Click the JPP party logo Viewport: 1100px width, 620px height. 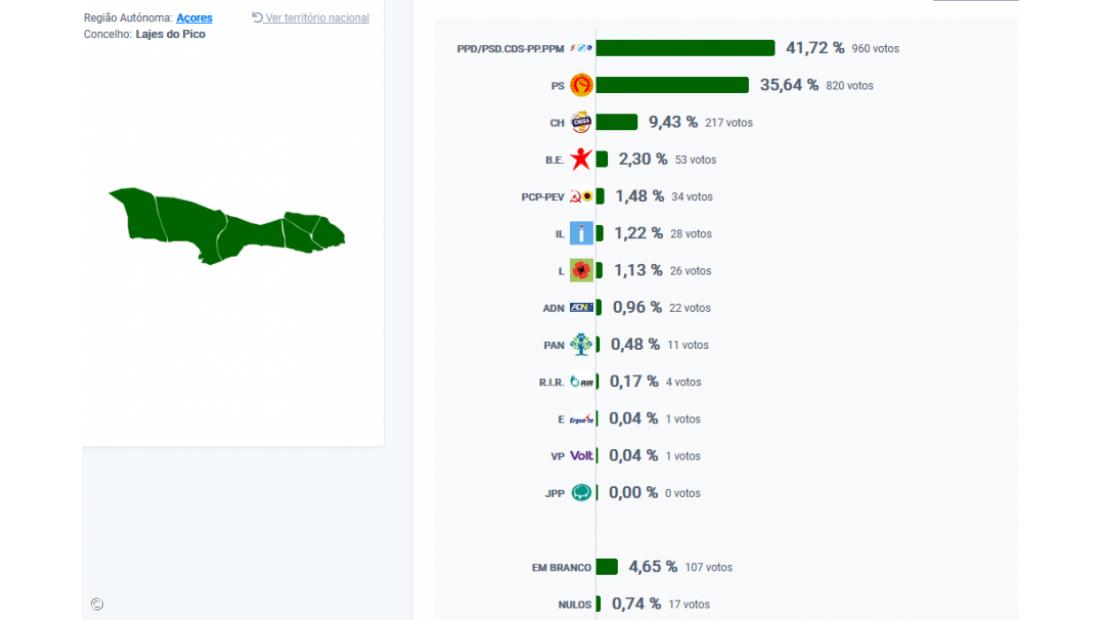(581, 493)
